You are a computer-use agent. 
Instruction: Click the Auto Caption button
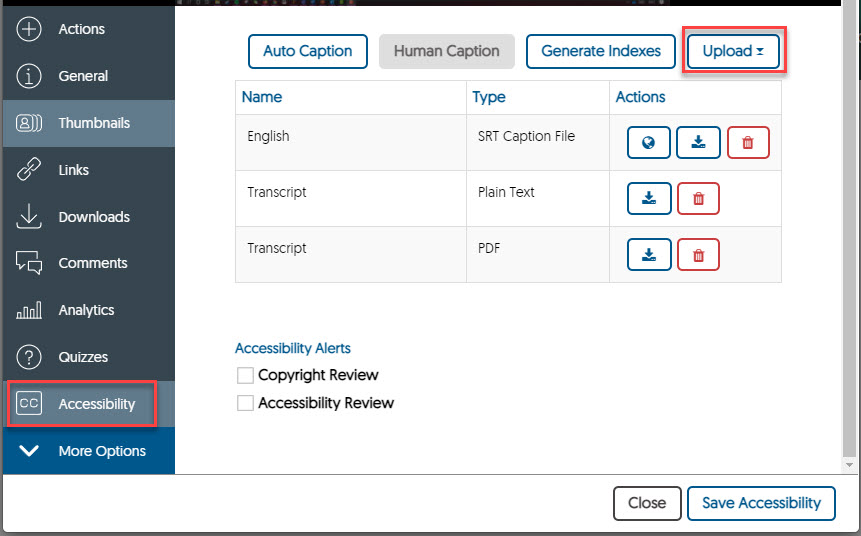coord(307,51)
